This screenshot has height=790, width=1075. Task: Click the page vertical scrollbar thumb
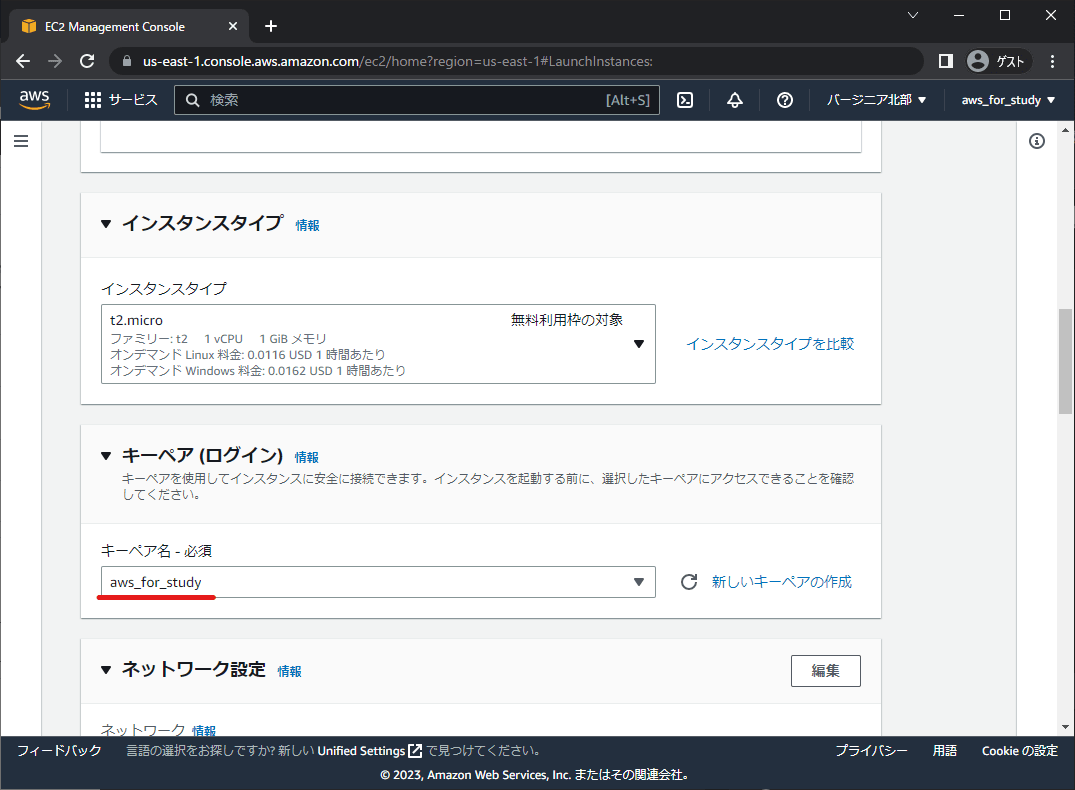(1065, 361)
